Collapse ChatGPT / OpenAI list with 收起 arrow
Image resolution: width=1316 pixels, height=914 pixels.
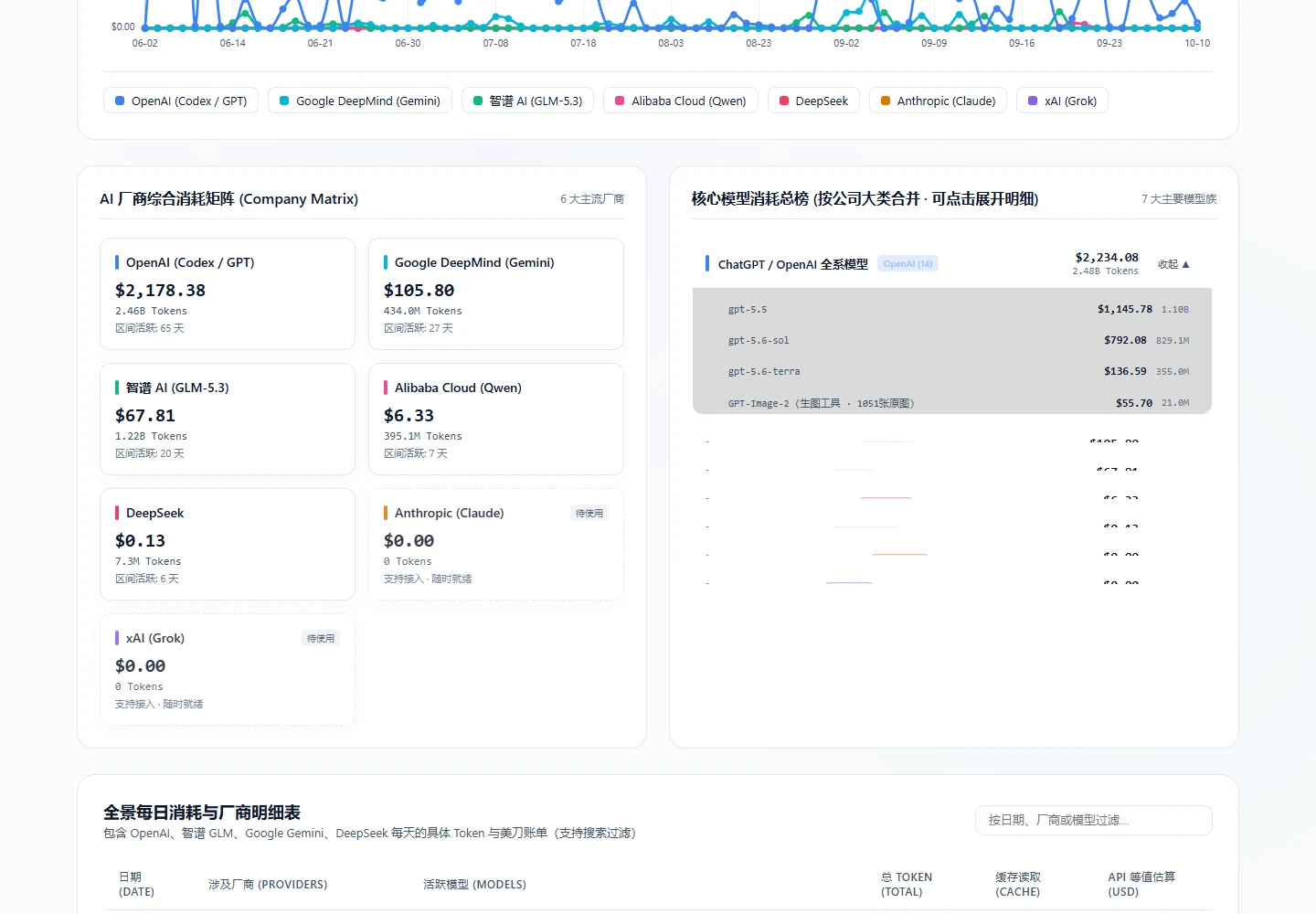click(1173, 264)
